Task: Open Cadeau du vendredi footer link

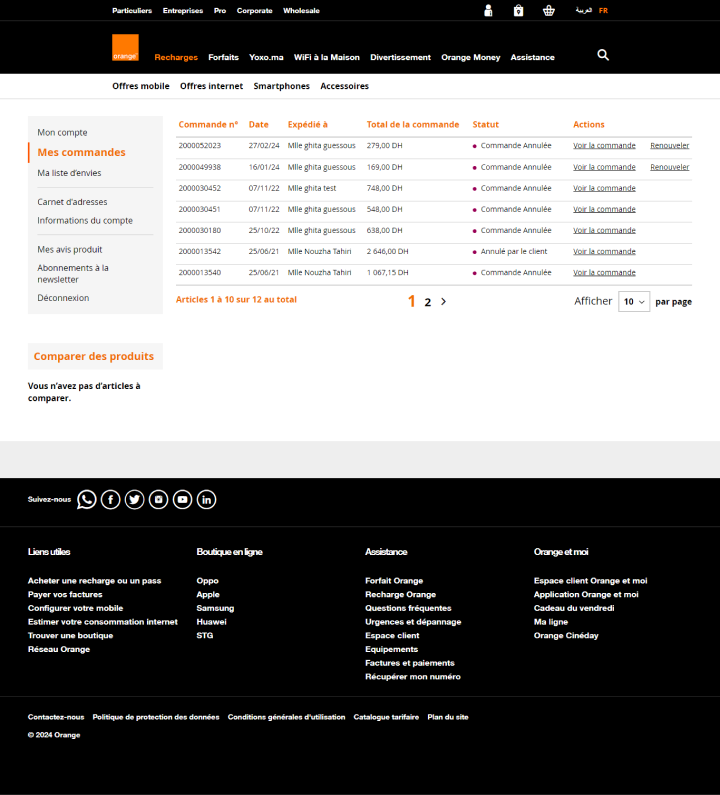Action: [x=574, y=608]
